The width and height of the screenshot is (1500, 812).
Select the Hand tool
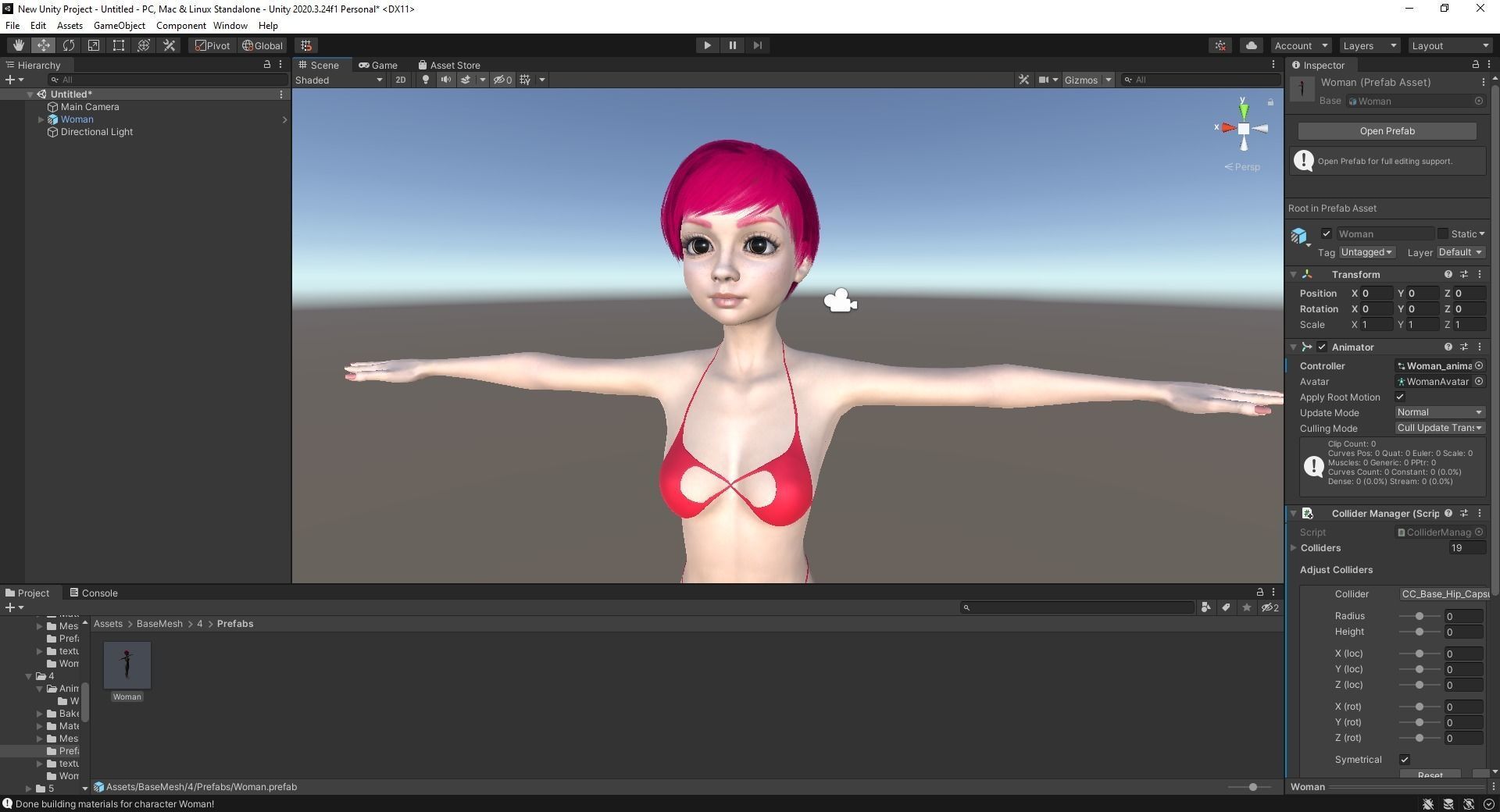(x=18, y=45)
